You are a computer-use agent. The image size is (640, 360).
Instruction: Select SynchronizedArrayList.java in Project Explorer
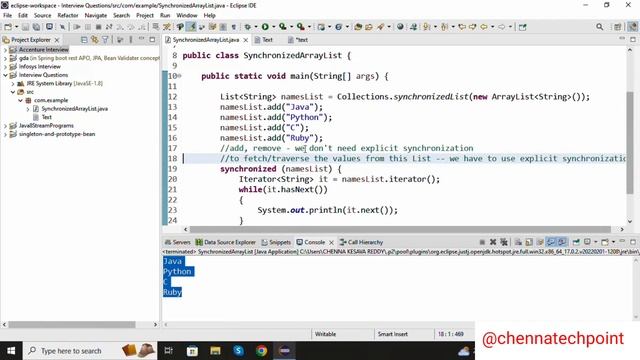(x=74, y=109)
